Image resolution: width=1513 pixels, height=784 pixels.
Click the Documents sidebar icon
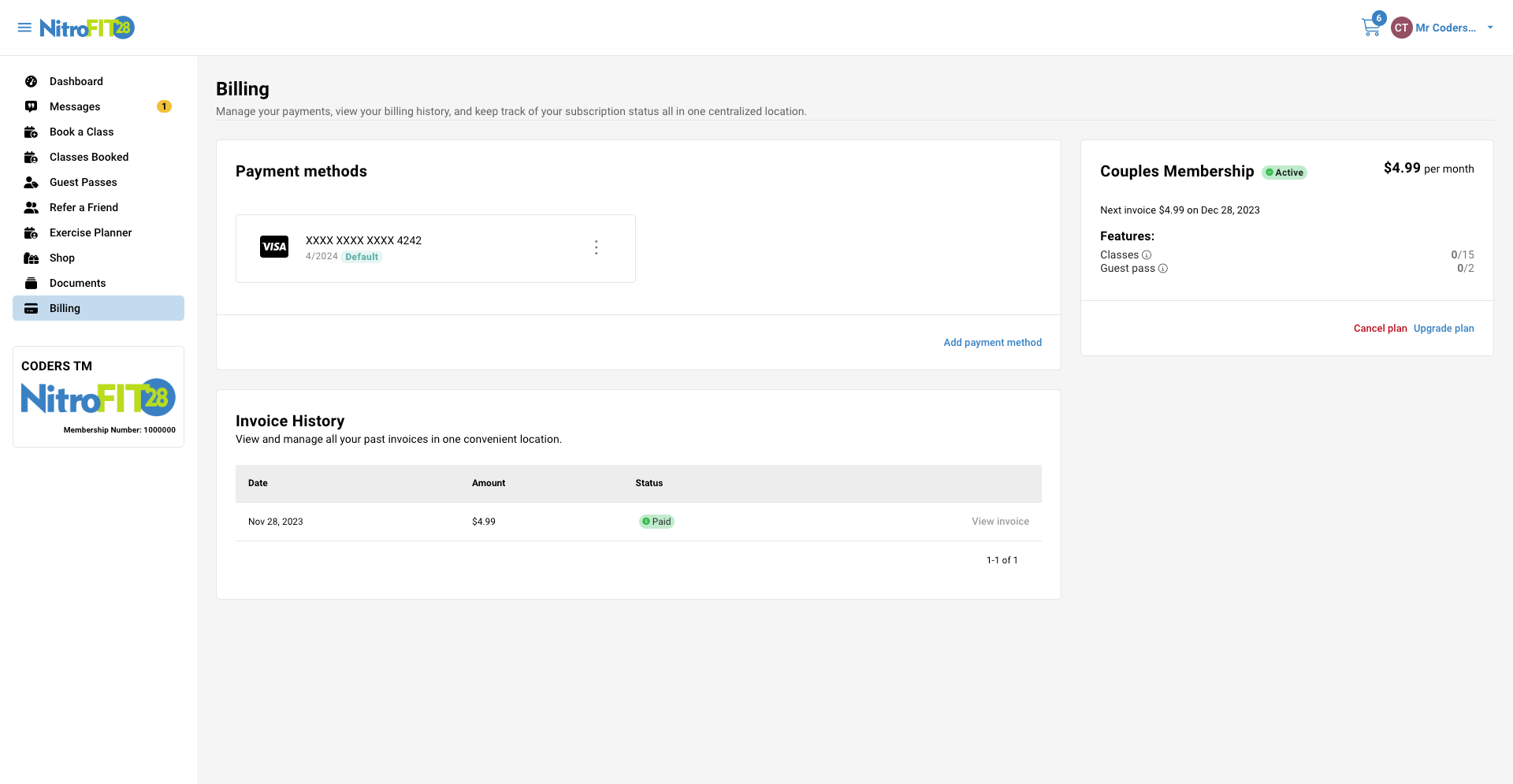[x=32, y=283]
